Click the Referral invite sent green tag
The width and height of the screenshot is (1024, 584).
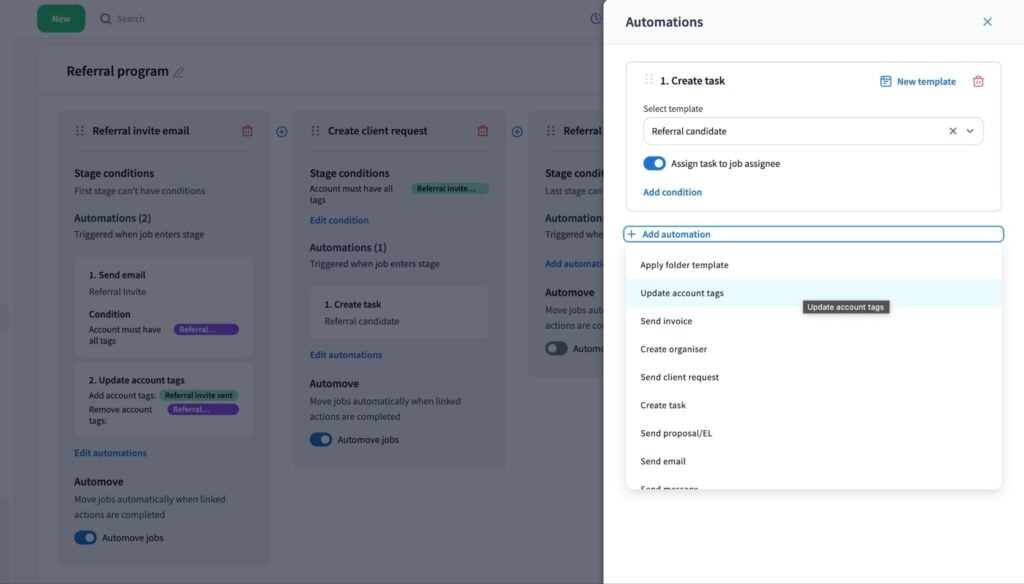(x=199, y=395)
